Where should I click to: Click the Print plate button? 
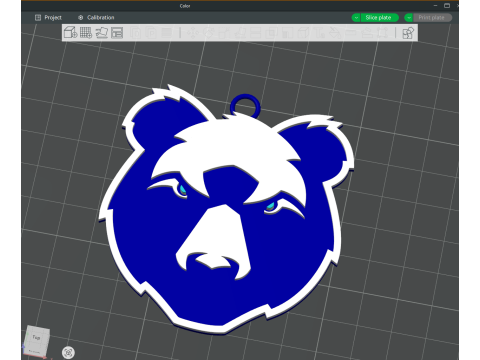(432, 18)
